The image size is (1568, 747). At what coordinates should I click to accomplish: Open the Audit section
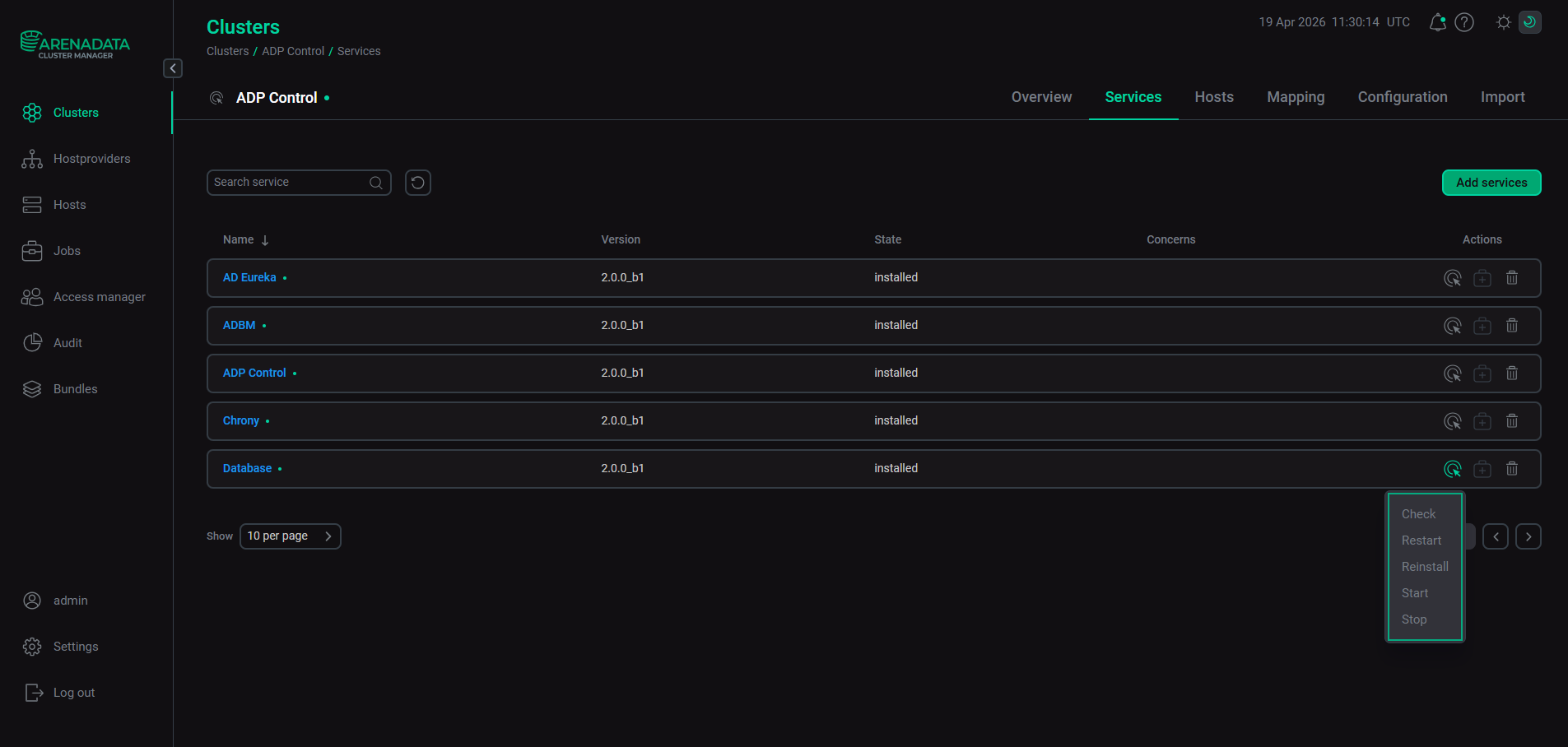point(52,343)
